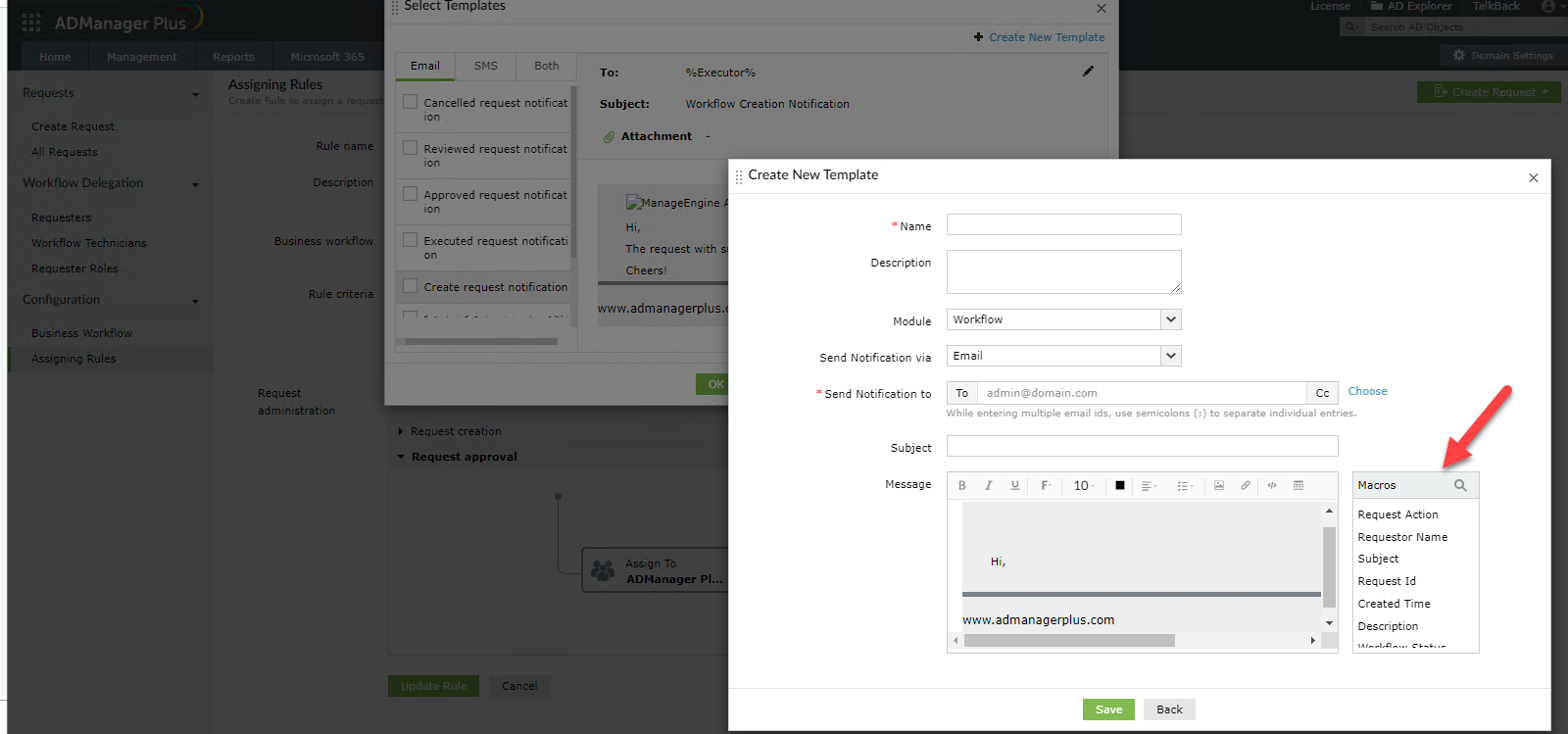
Task: Open the Home tab
Action: coord(55,57)
